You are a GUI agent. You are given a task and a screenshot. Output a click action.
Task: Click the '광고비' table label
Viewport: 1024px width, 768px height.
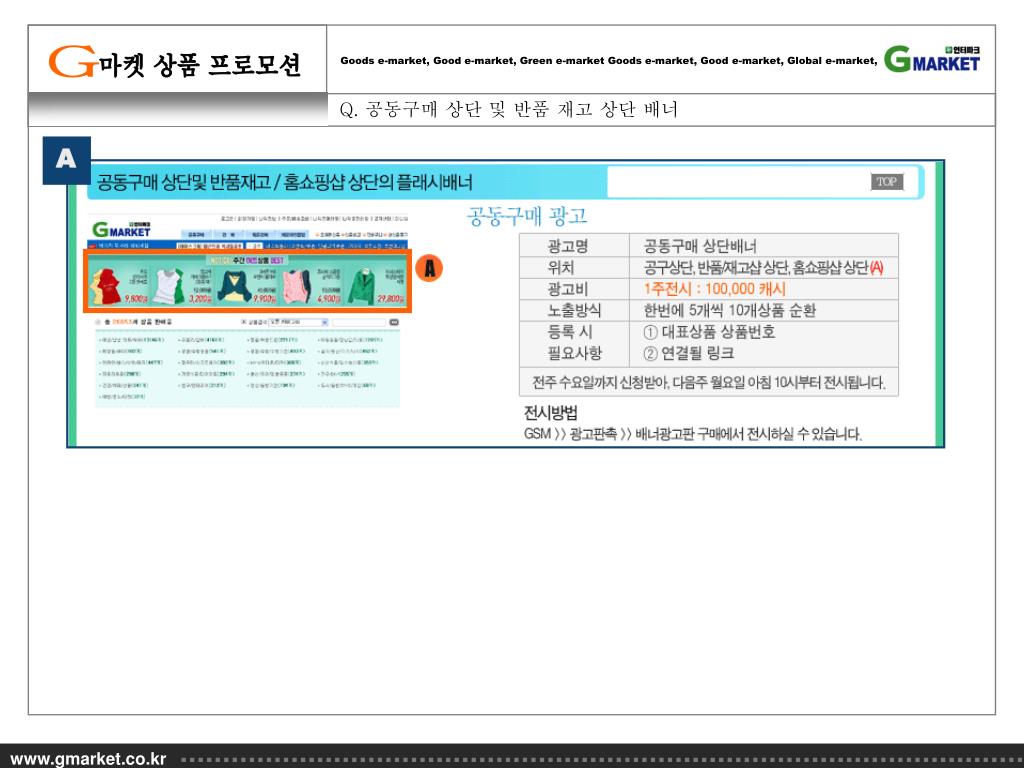click(568, 289)
